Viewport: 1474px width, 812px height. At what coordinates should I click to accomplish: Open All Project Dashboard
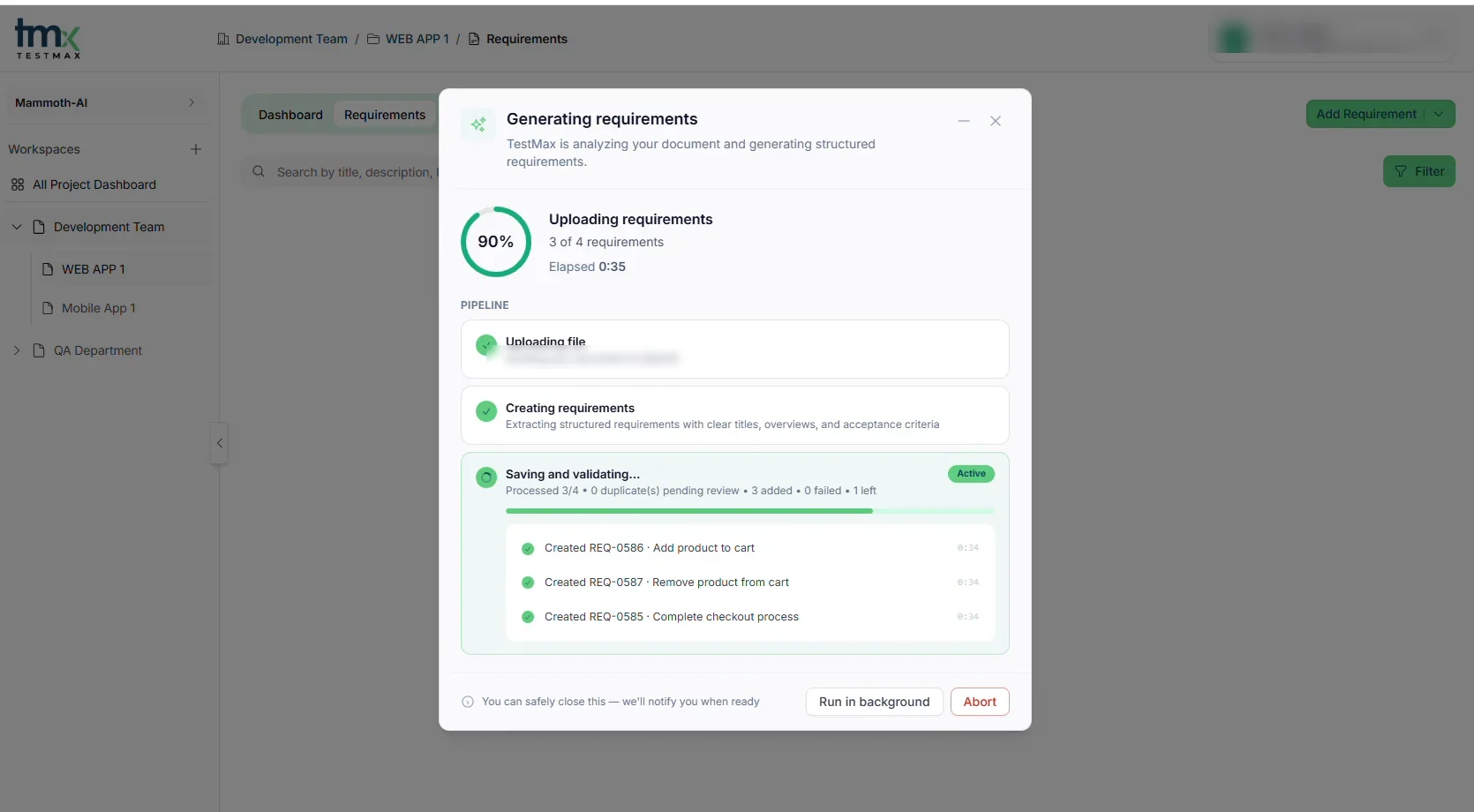click(x=94, y=184)
